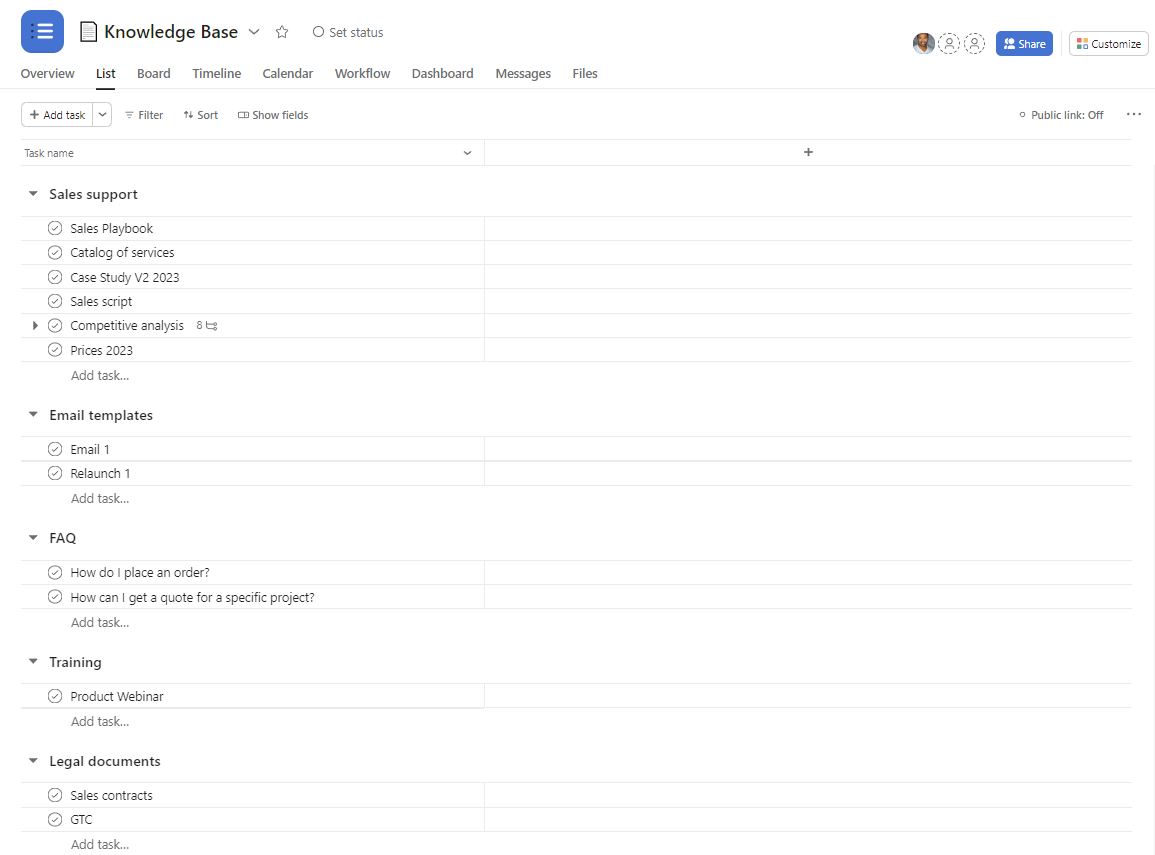The height and width of the screenshot is (855, 1155).
Task: Switch to the Board tab
Action: pyautogui.click(x=153, y=74)
